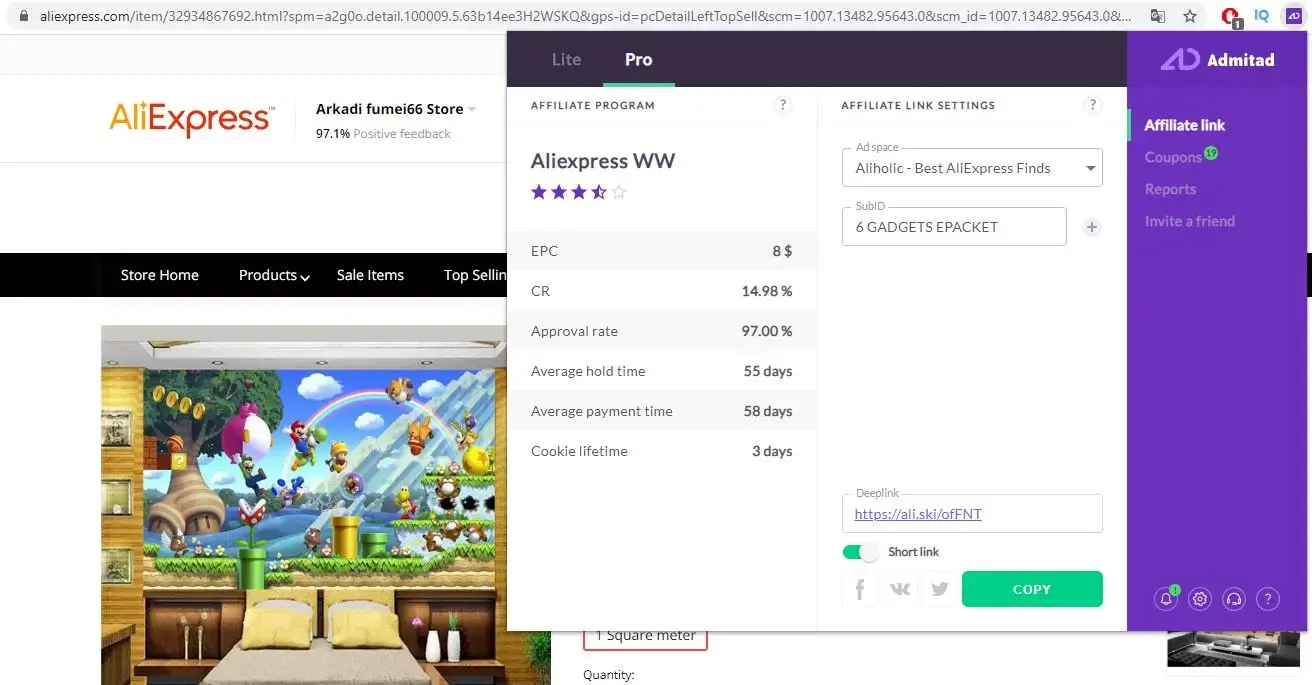Expand the Products menu

272,275
